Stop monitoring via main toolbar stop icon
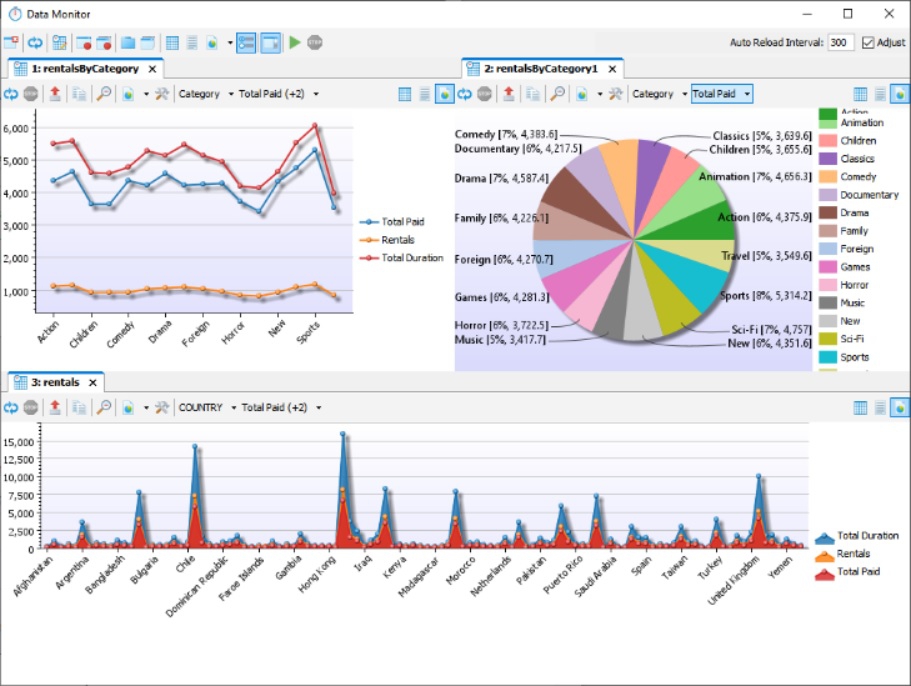911x686 pixels. click(315, 42)
